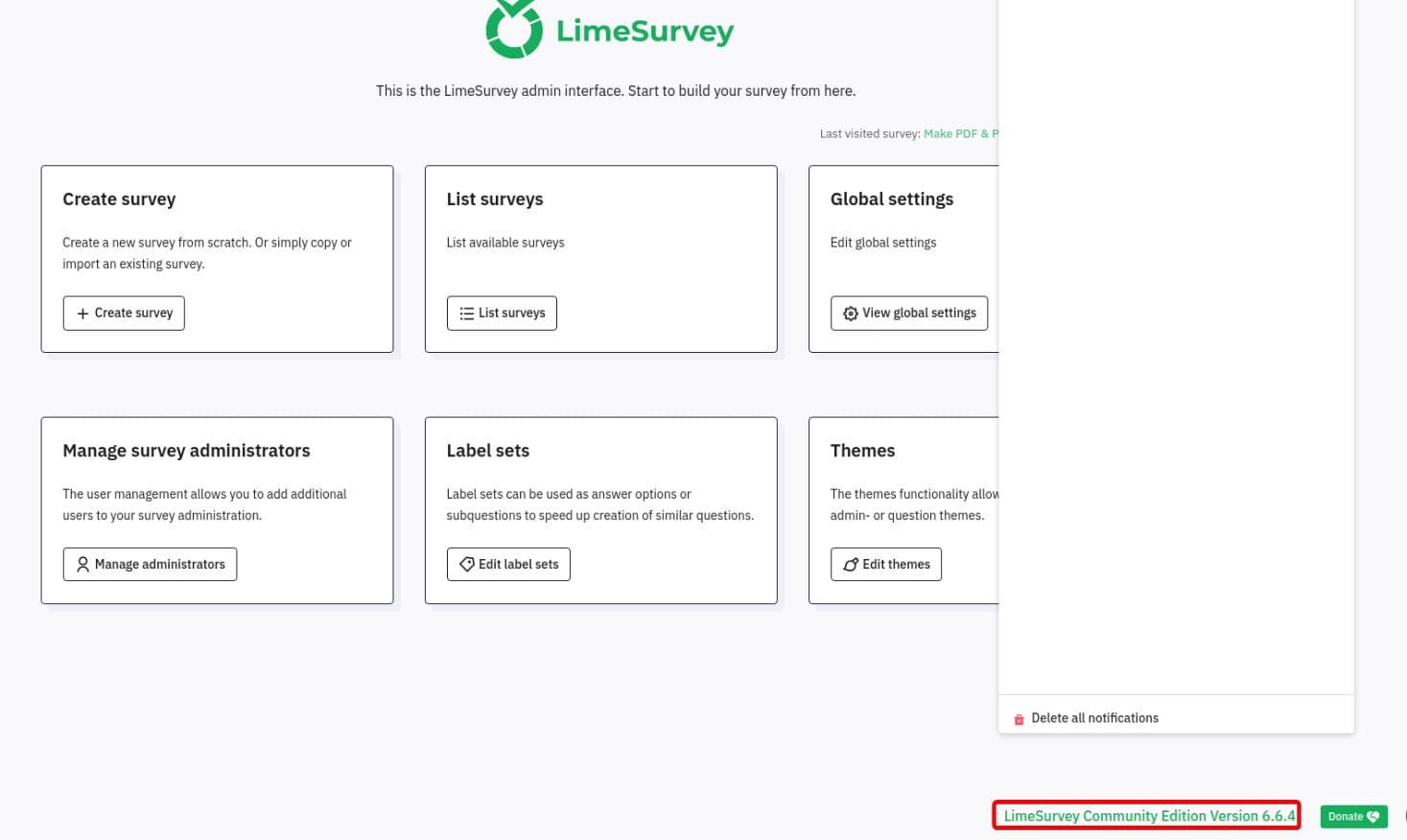
Task: Click the List surveys card heading
Action: click(495, 199)
